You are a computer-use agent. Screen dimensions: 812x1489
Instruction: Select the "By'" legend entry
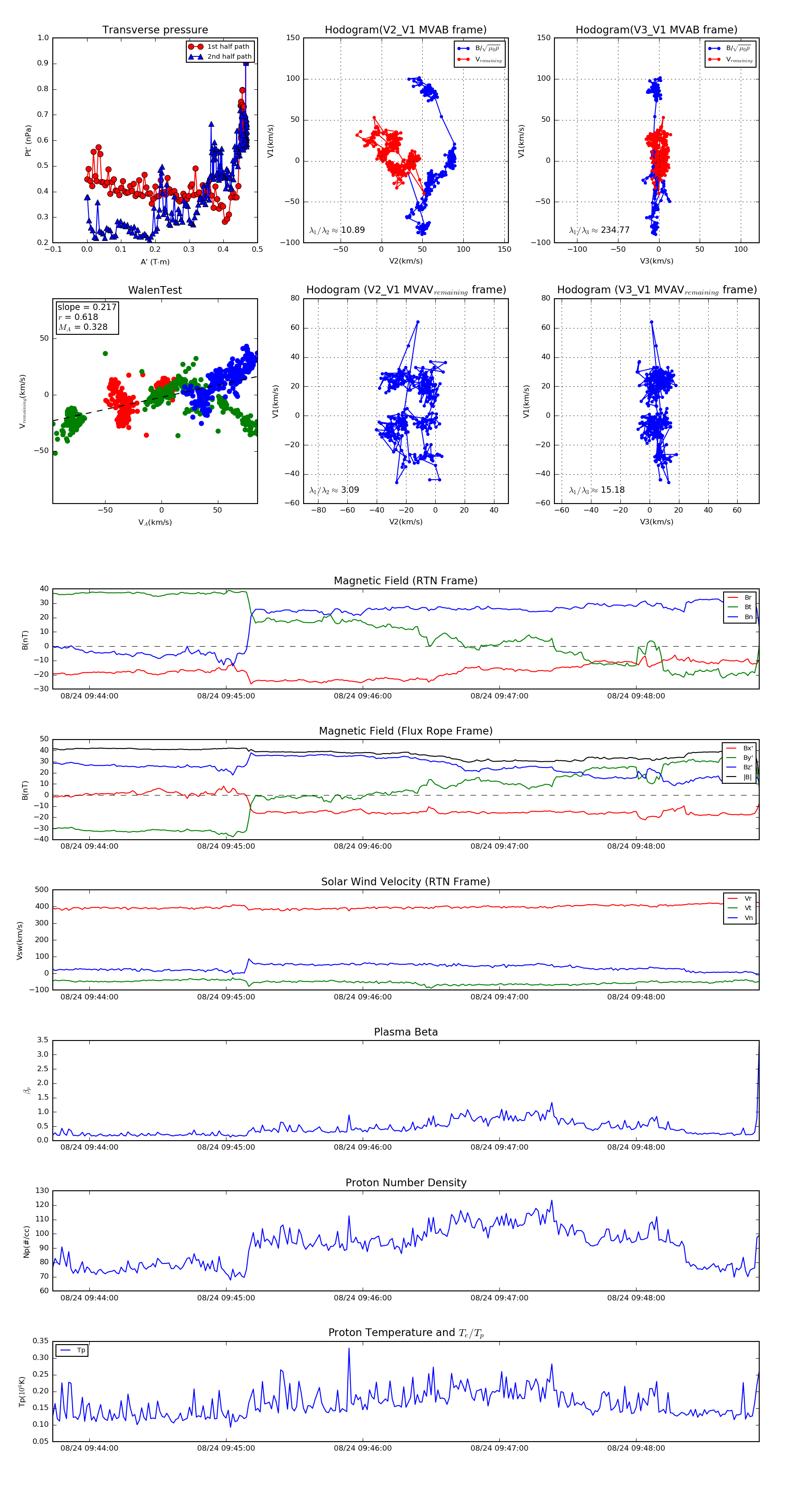pyautogui.click(x=740, y=758)
